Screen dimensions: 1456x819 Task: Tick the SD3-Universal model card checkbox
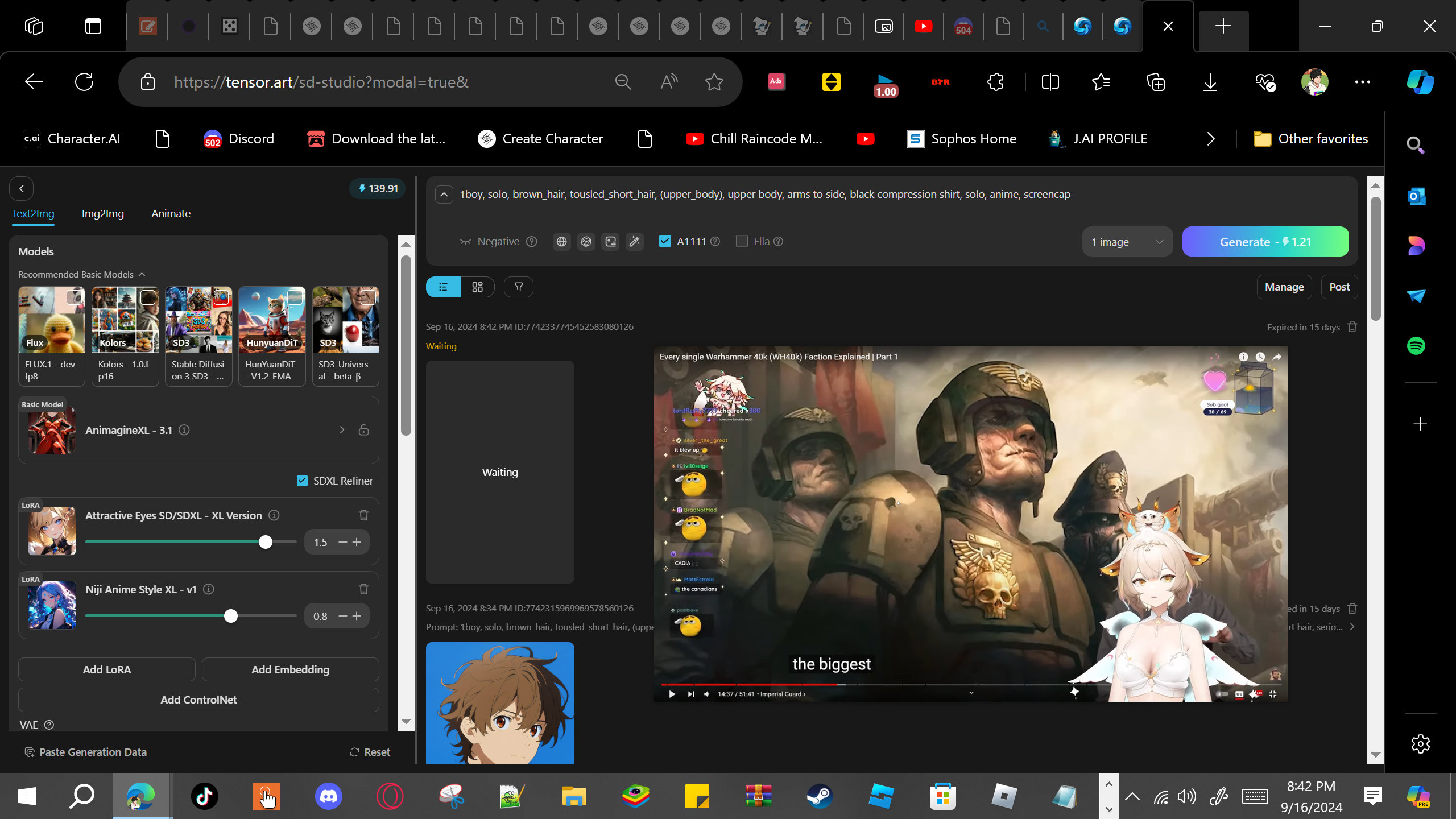click(x=368, y=297)
